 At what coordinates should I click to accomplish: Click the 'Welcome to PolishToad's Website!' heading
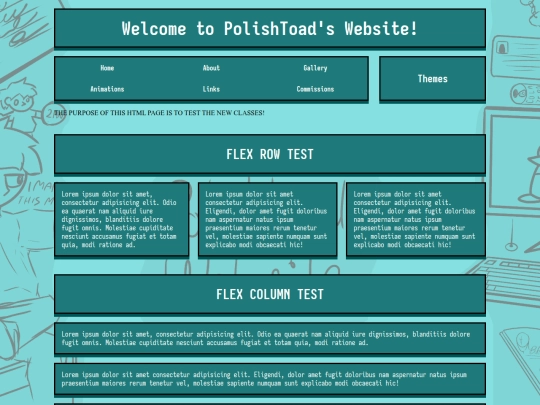[270, 28]
